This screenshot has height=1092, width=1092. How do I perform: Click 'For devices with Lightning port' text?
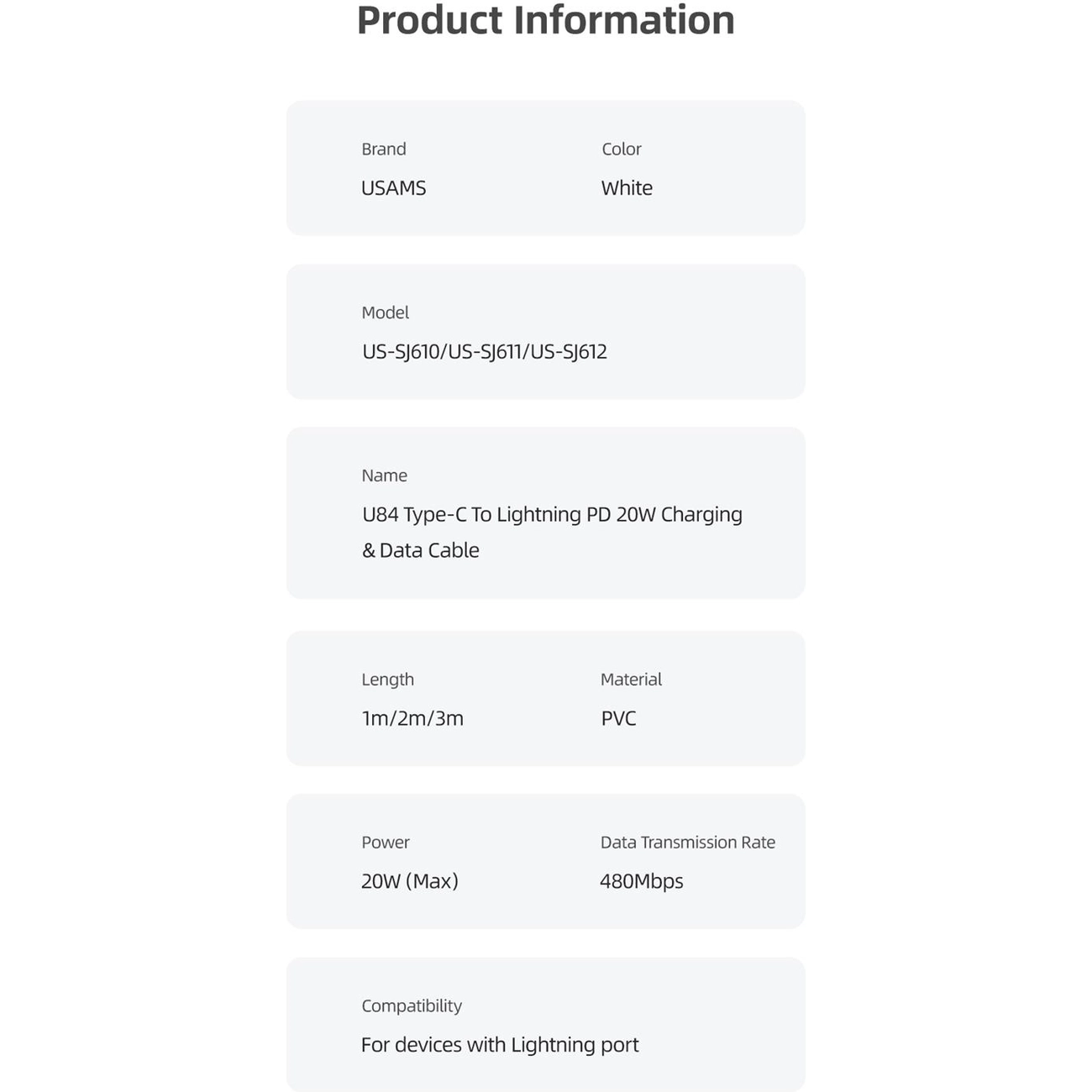click(x=500, y=1045)
